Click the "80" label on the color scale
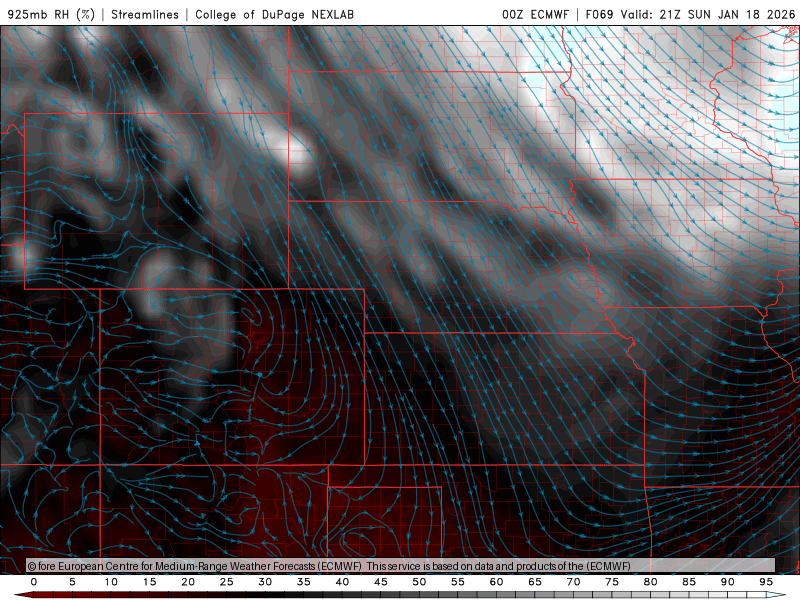800x600 pixels. click(x=651, y=582)
